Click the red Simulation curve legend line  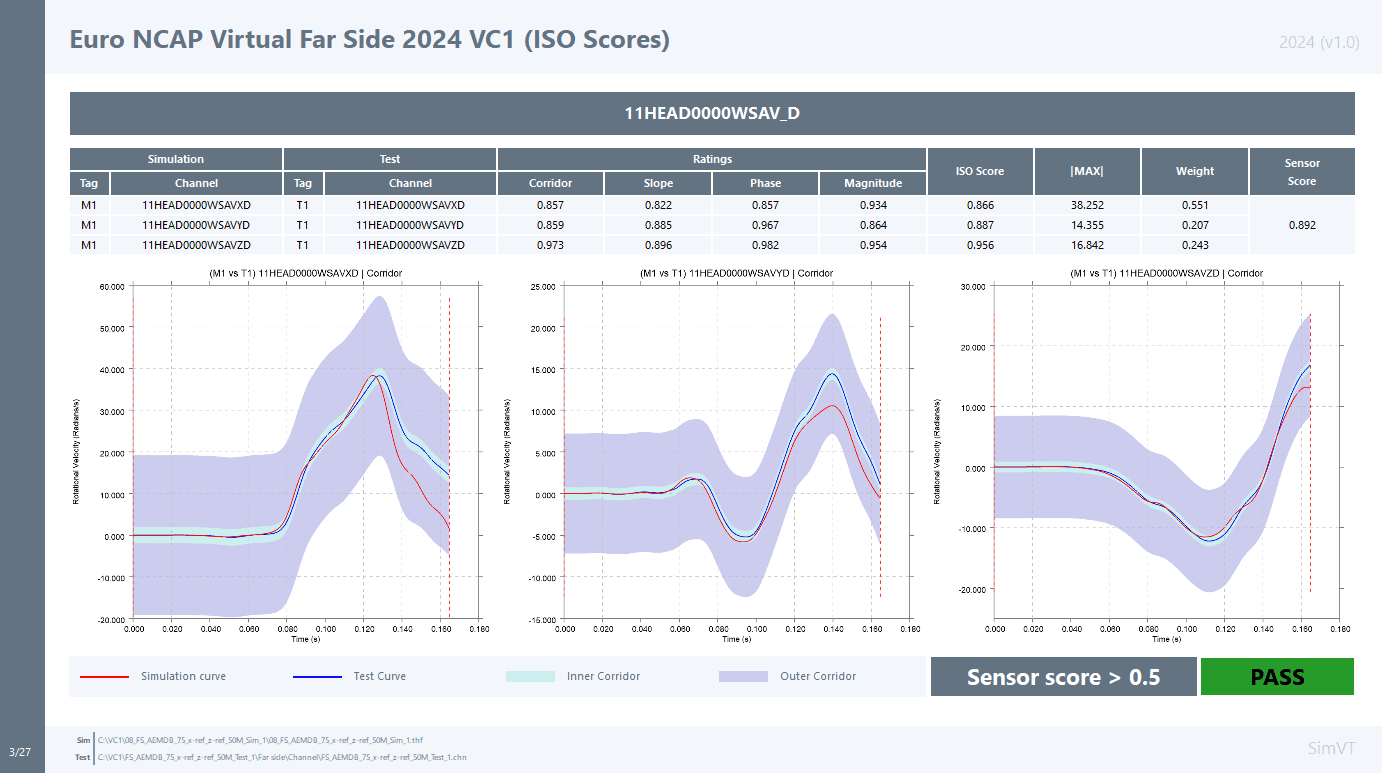[105, 677]
